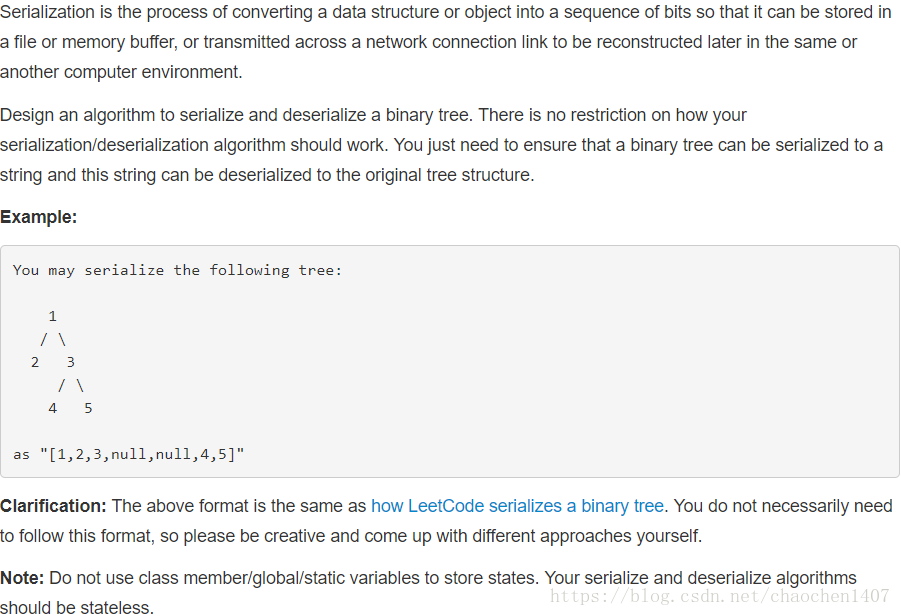The width and height of the screenshot is (901, 616).
Task: Click 'should be stateless.' text
Action: (x=77, y=607)
